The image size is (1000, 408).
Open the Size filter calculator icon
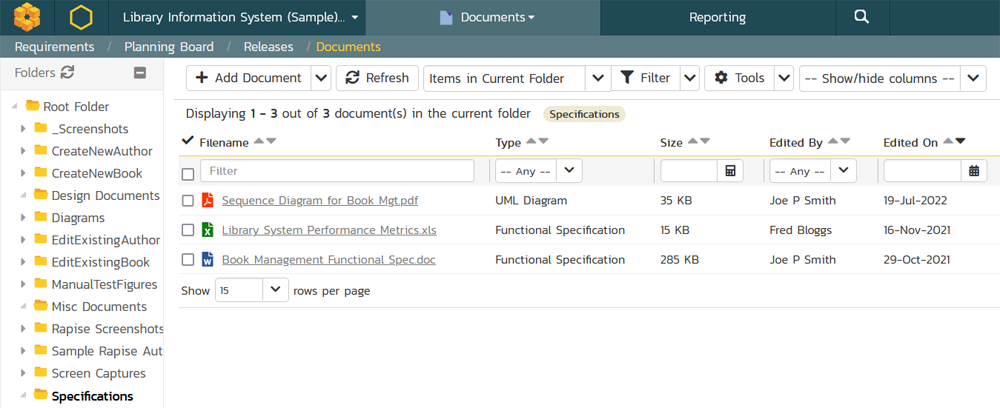coord(731,171)
